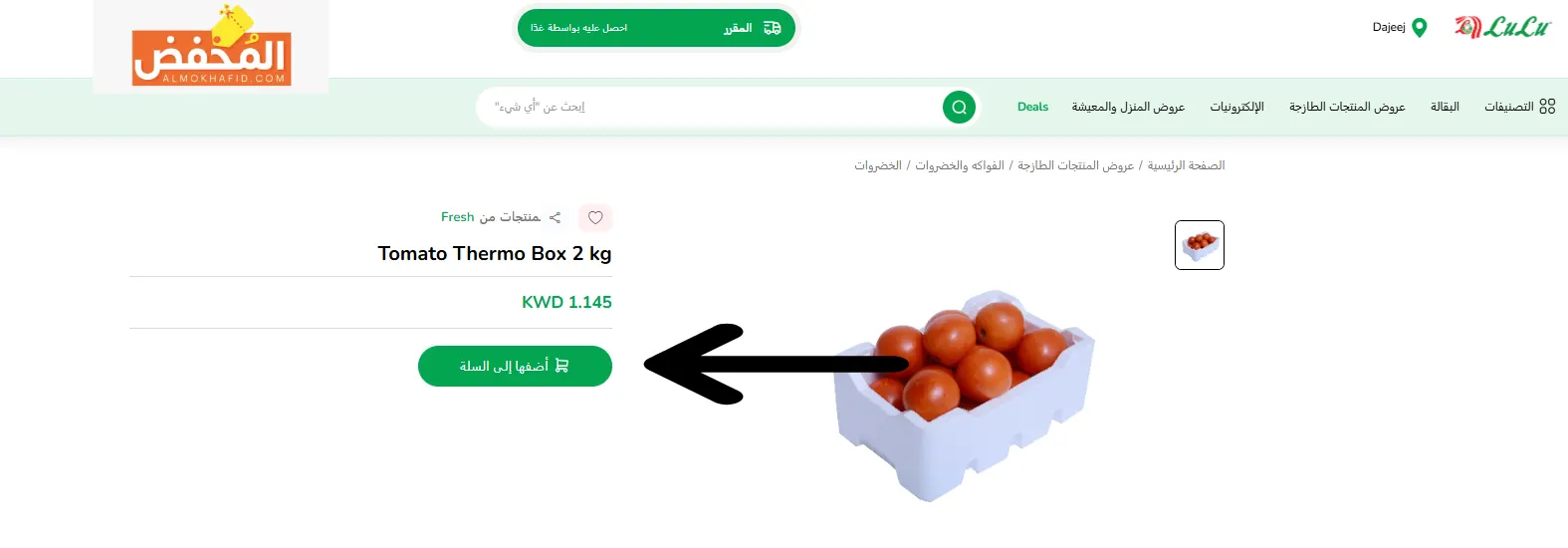Click the Almokhafid logo

tap(211, 47)
